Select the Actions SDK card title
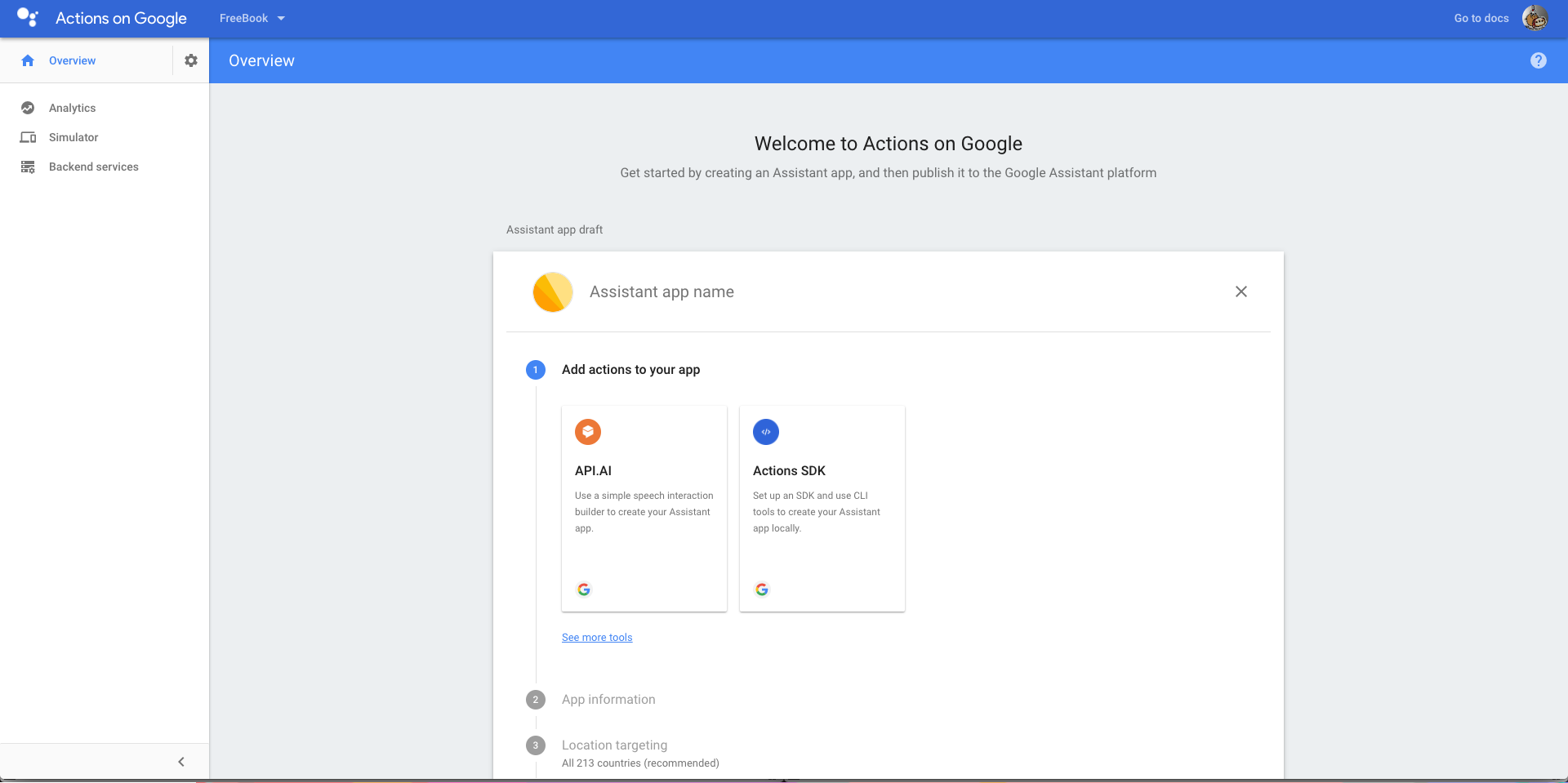Viewport: 1568px width, 783px height. point(789,471)
